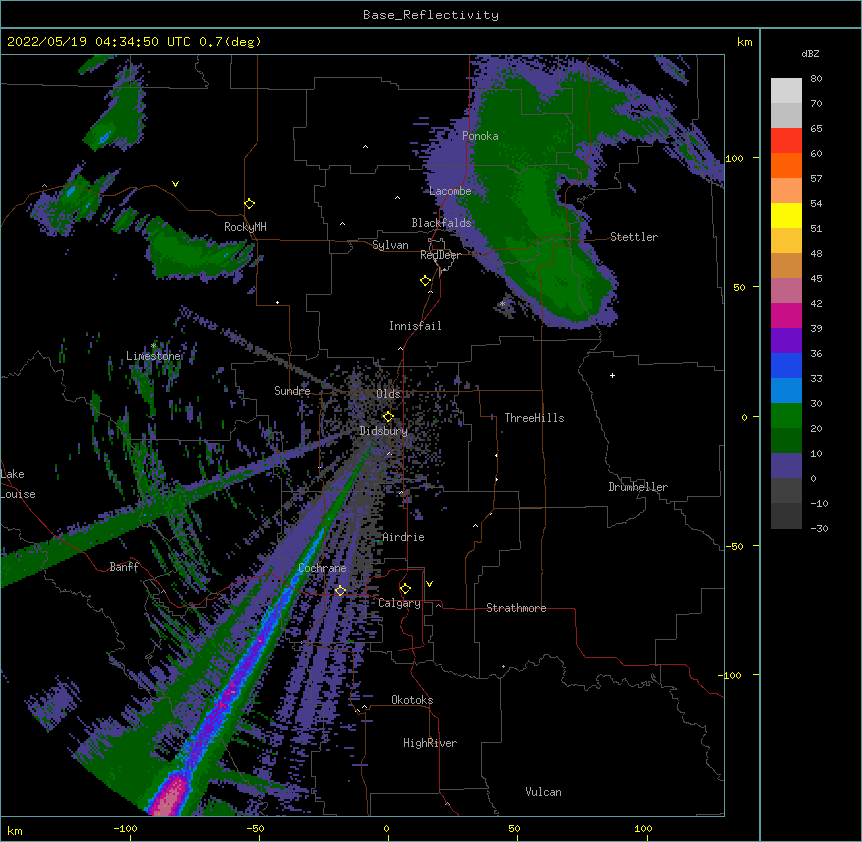Screen dimensions: 862x842
Task: Select the yellow diamond radar marker below Olds
Action: [x=388, y=417]
